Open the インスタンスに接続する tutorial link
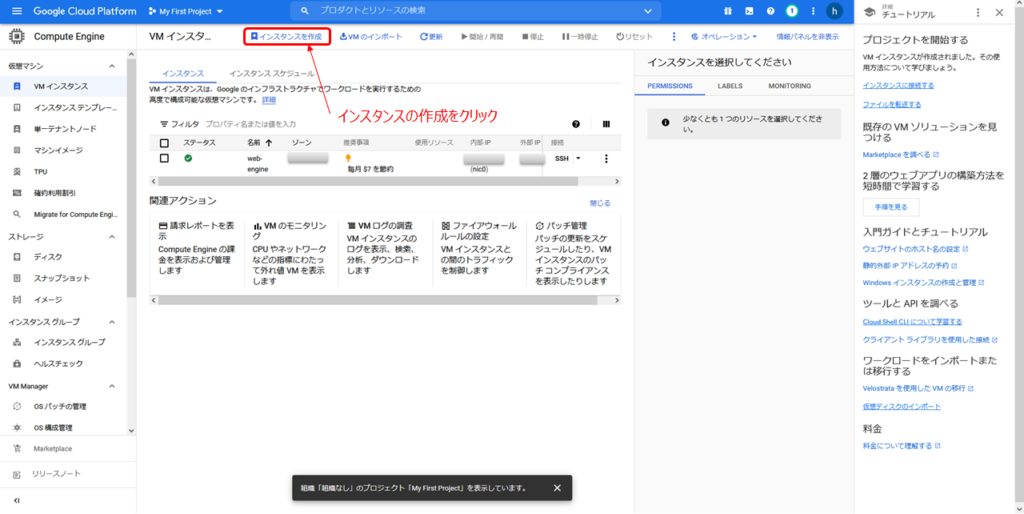This screenshot has width=1024, height=514. coord(898,86)
